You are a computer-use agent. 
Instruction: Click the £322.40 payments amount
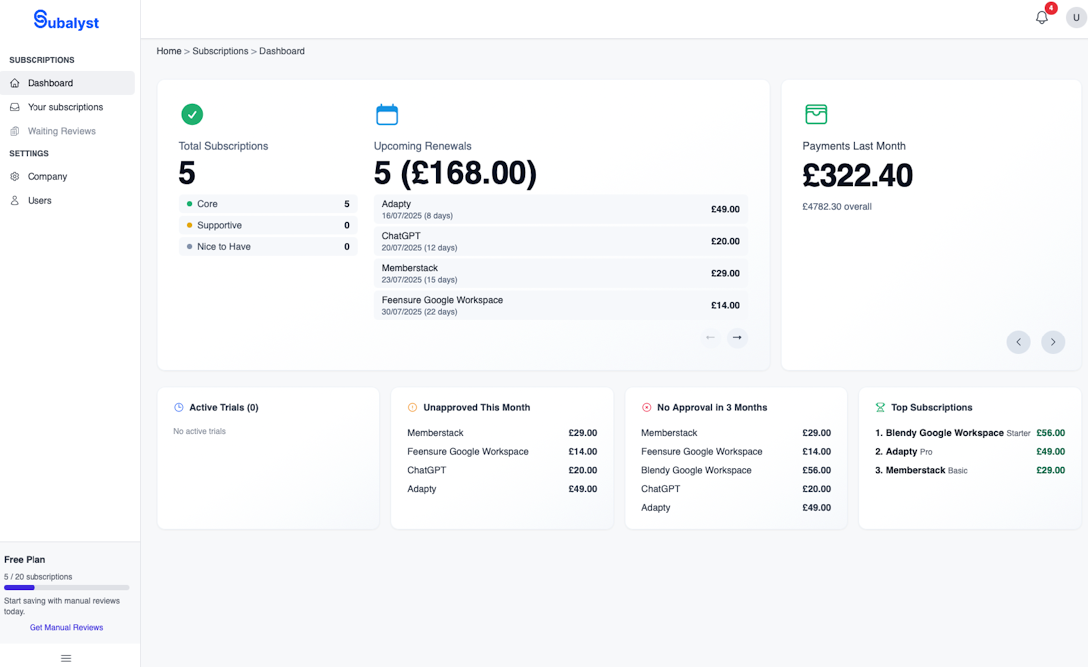(x=858, y=176)
